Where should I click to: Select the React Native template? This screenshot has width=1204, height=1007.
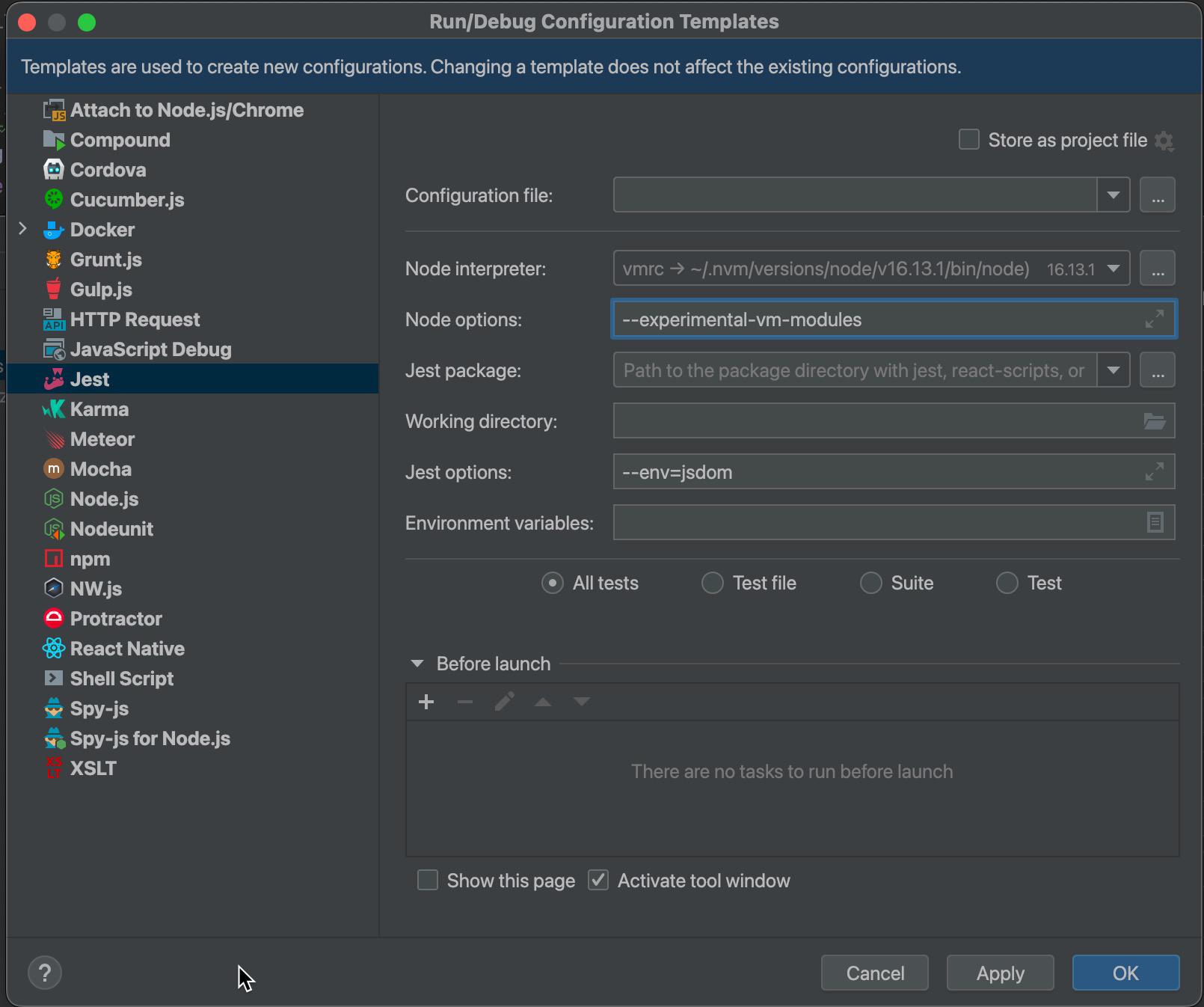pyautogui.click(x=127, y=649)
